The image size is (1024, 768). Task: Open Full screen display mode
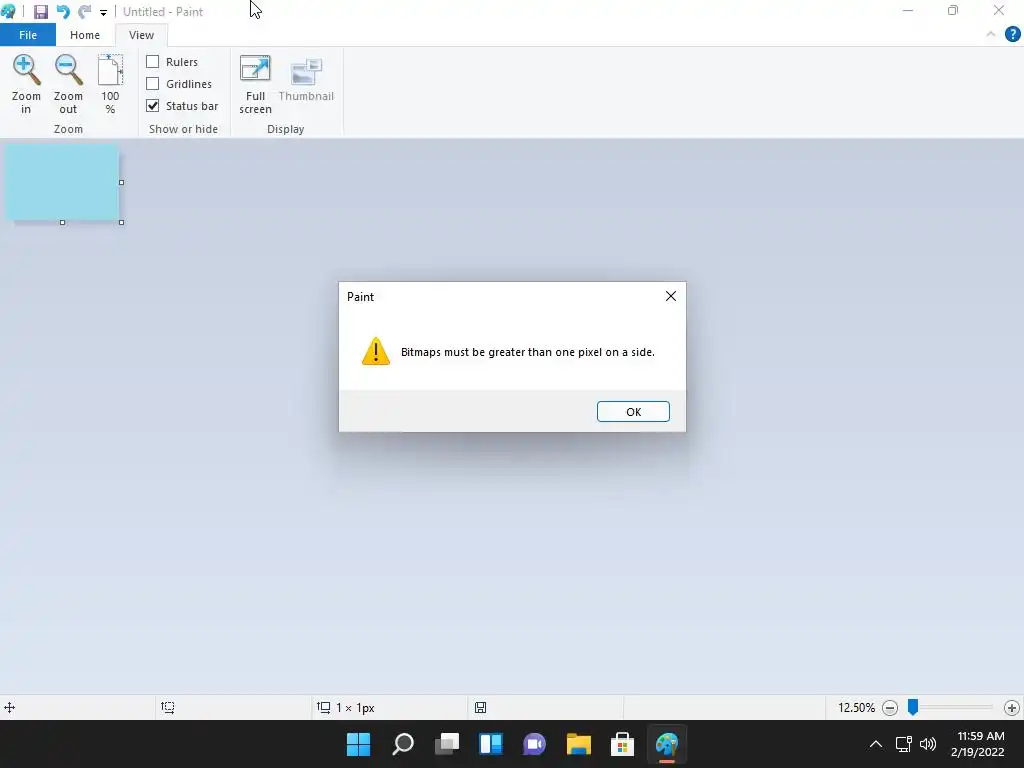(255, 84)
